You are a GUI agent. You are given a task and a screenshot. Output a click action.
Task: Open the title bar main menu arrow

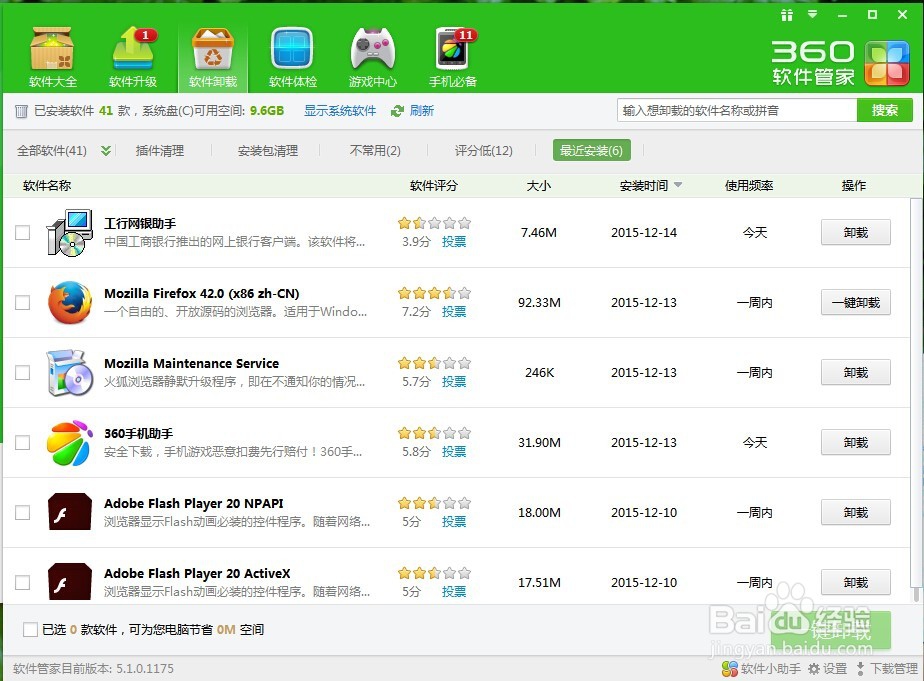(813, 14)
